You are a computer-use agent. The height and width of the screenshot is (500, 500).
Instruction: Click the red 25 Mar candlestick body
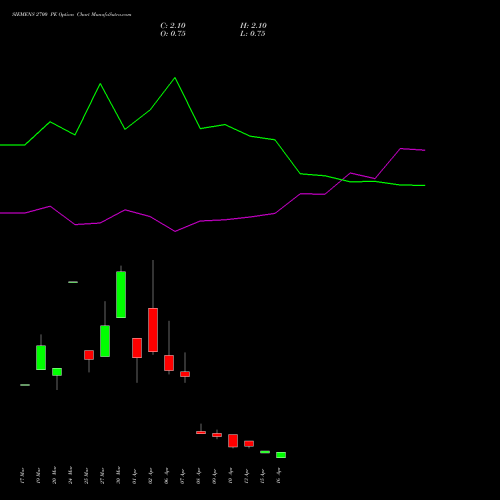[89, 355]
